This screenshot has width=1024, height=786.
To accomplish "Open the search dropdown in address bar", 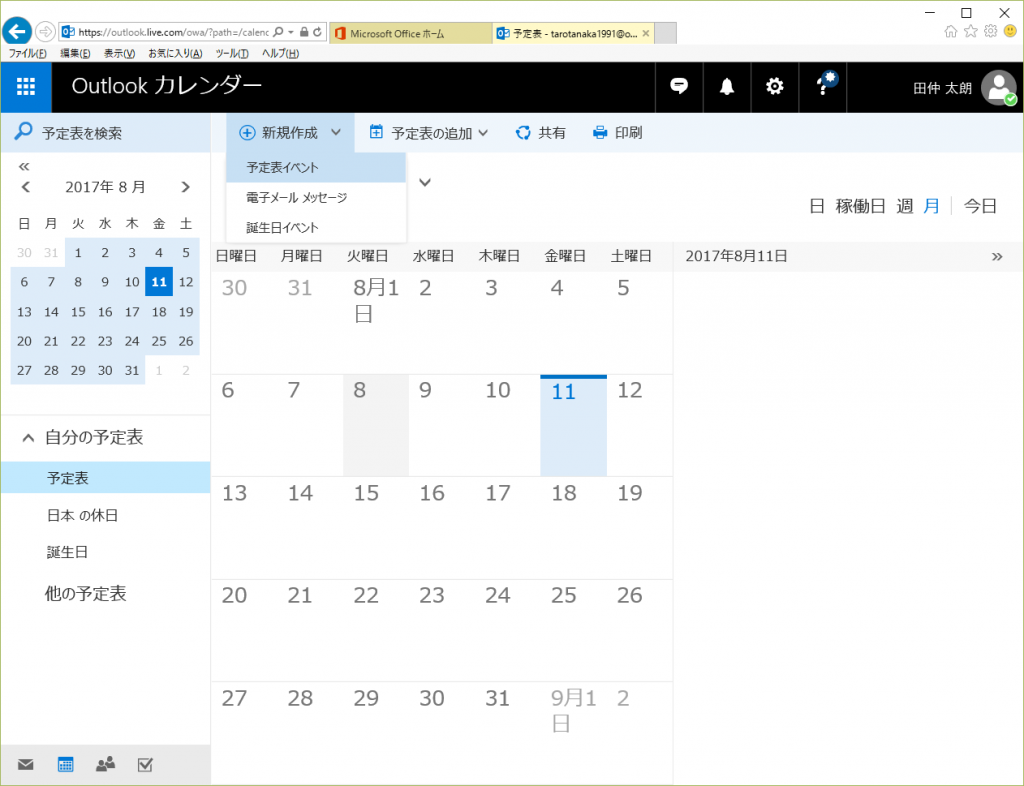I will [x=291, y=32].
